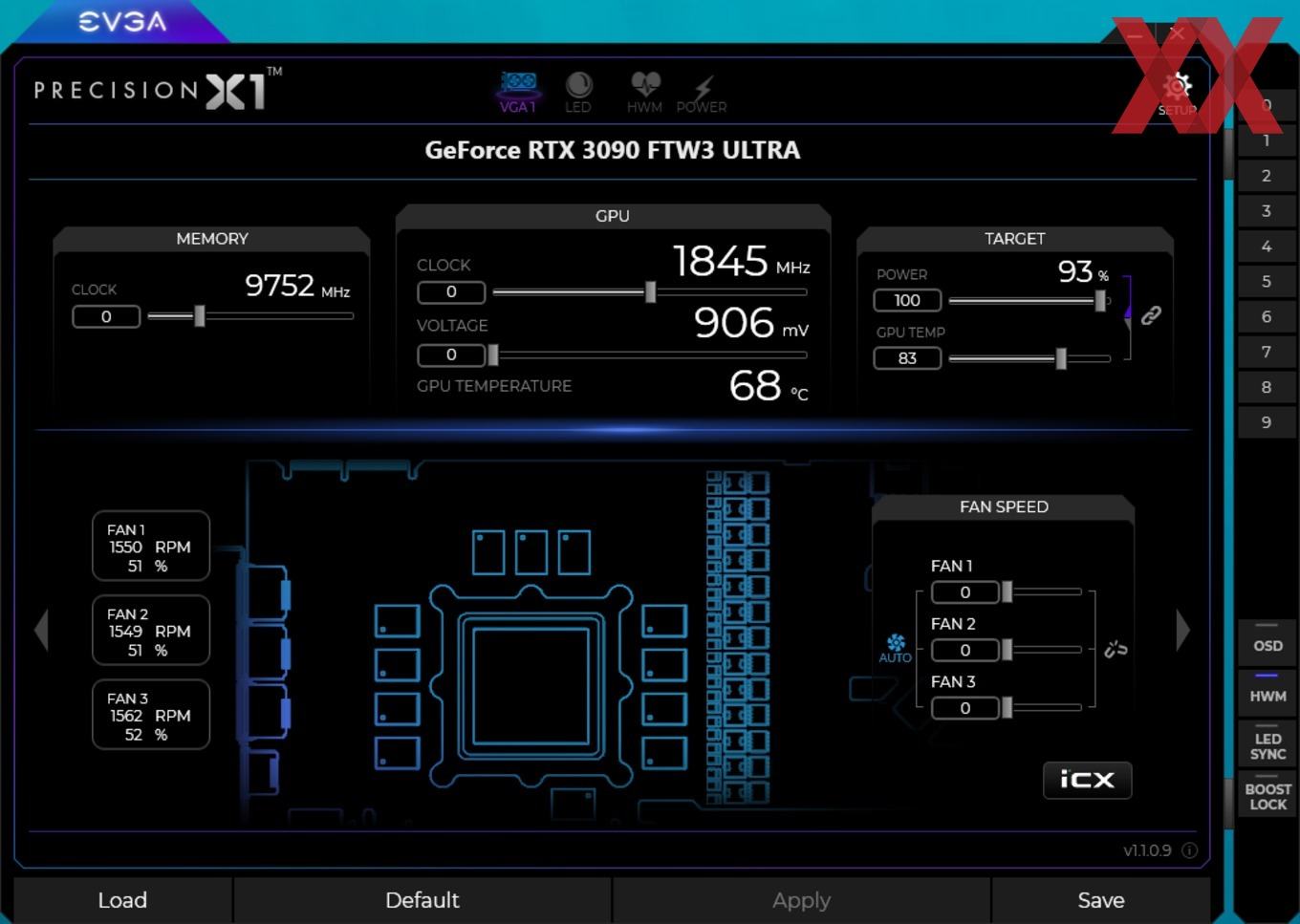The image size is (1300, 924).
Task: Click the Default button
Action: click(x=422, y=900)
